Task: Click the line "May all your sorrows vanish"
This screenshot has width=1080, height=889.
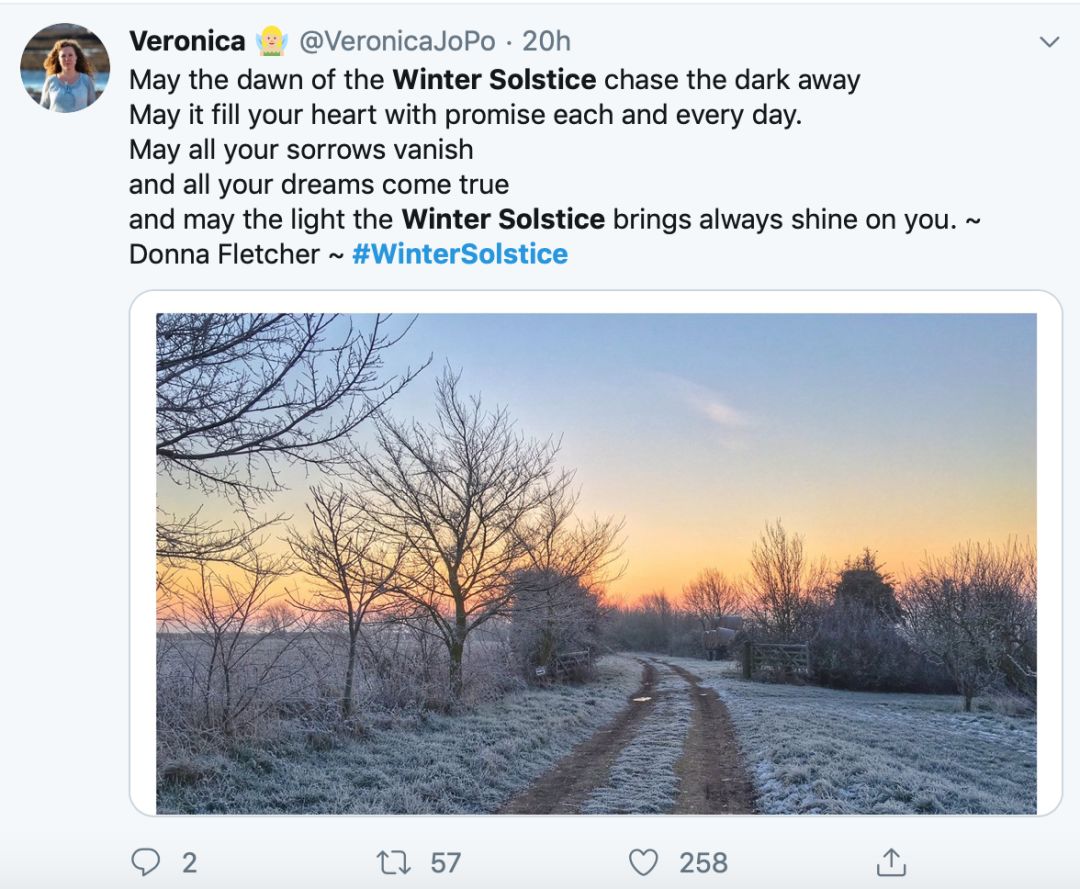Action: [301, 149]
